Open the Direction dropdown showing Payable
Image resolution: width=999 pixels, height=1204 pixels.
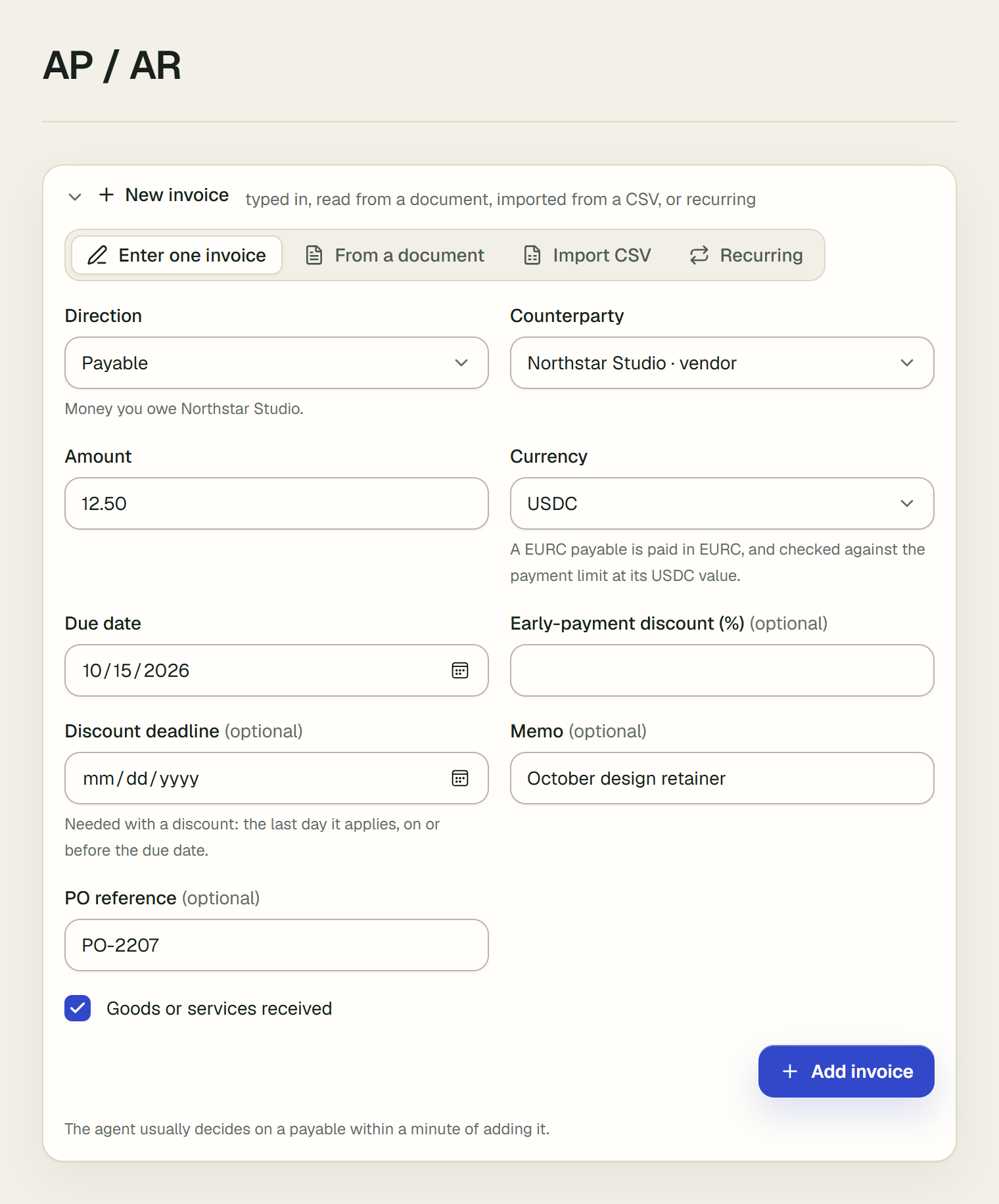point(277,363)
